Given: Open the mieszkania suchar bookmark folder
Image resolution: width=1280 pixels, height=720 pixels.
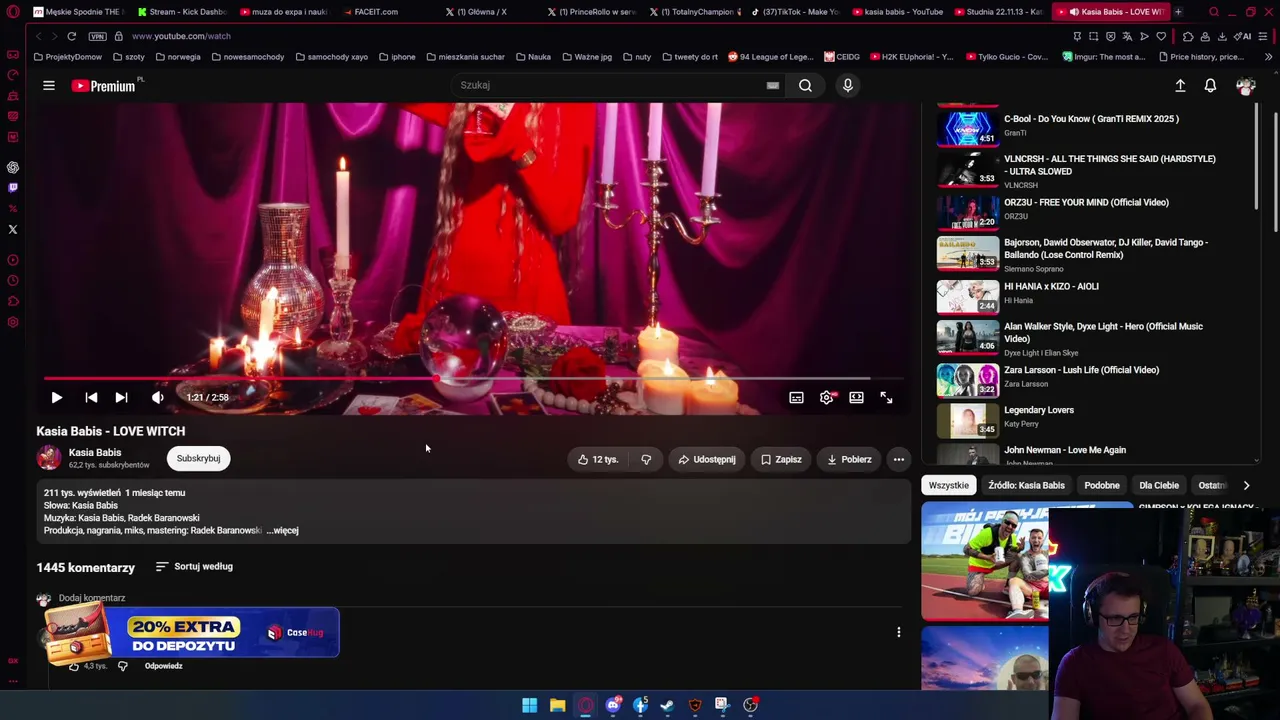Looking at the screenshot, I should [x=465, y=57].
